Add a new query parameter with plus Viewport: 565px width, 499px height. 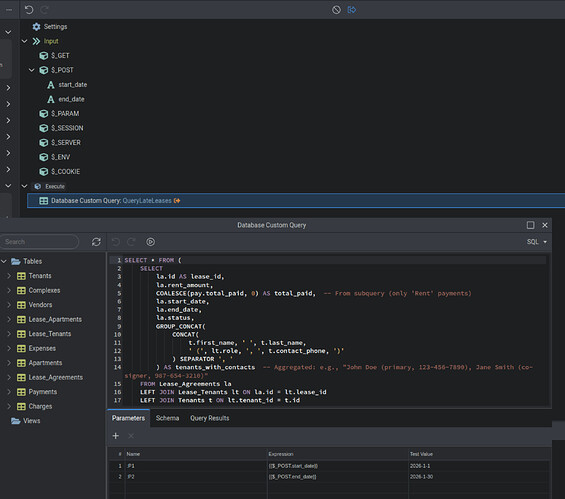116,436
